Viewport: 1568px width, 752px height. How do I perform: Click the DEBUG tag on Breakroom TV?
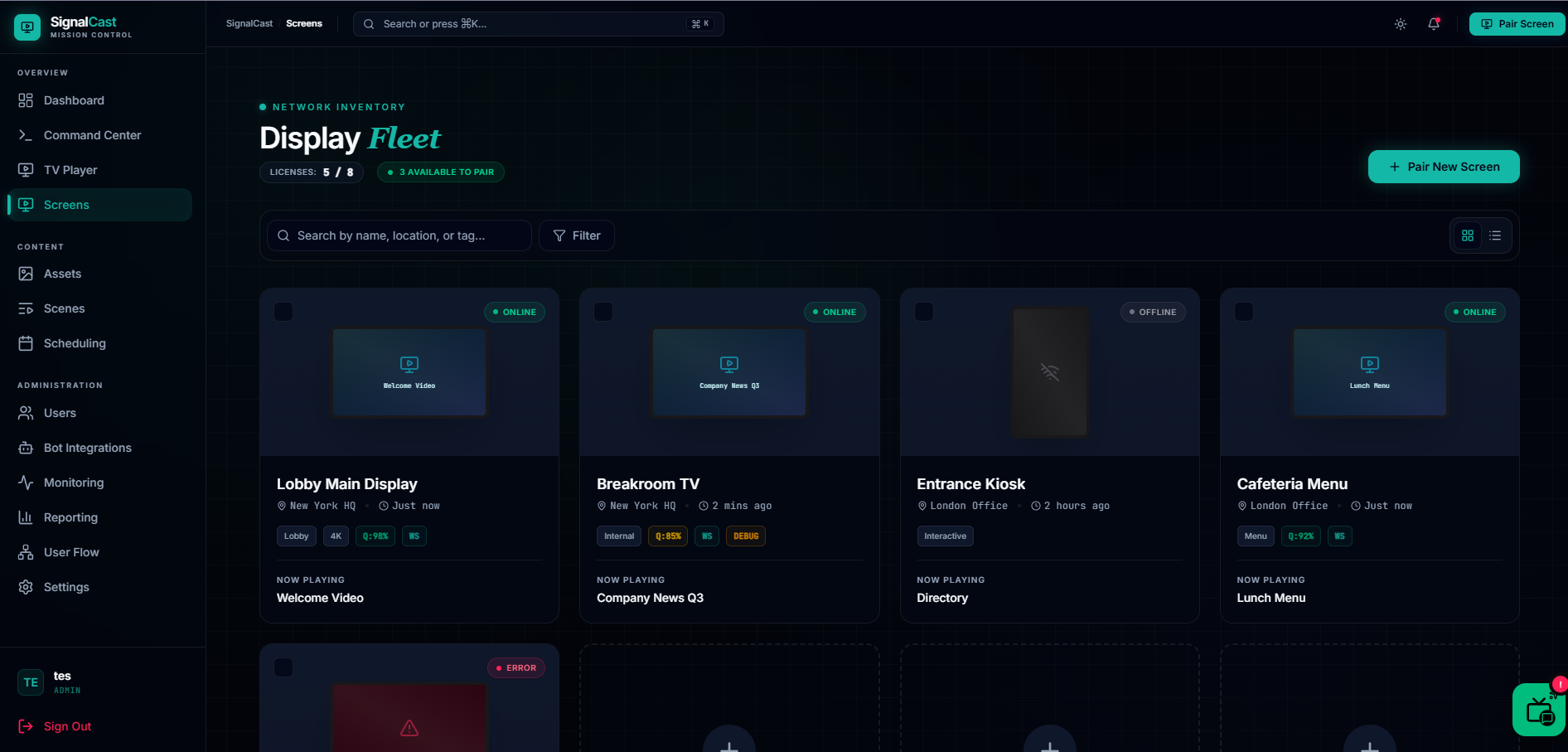(746, 536)
